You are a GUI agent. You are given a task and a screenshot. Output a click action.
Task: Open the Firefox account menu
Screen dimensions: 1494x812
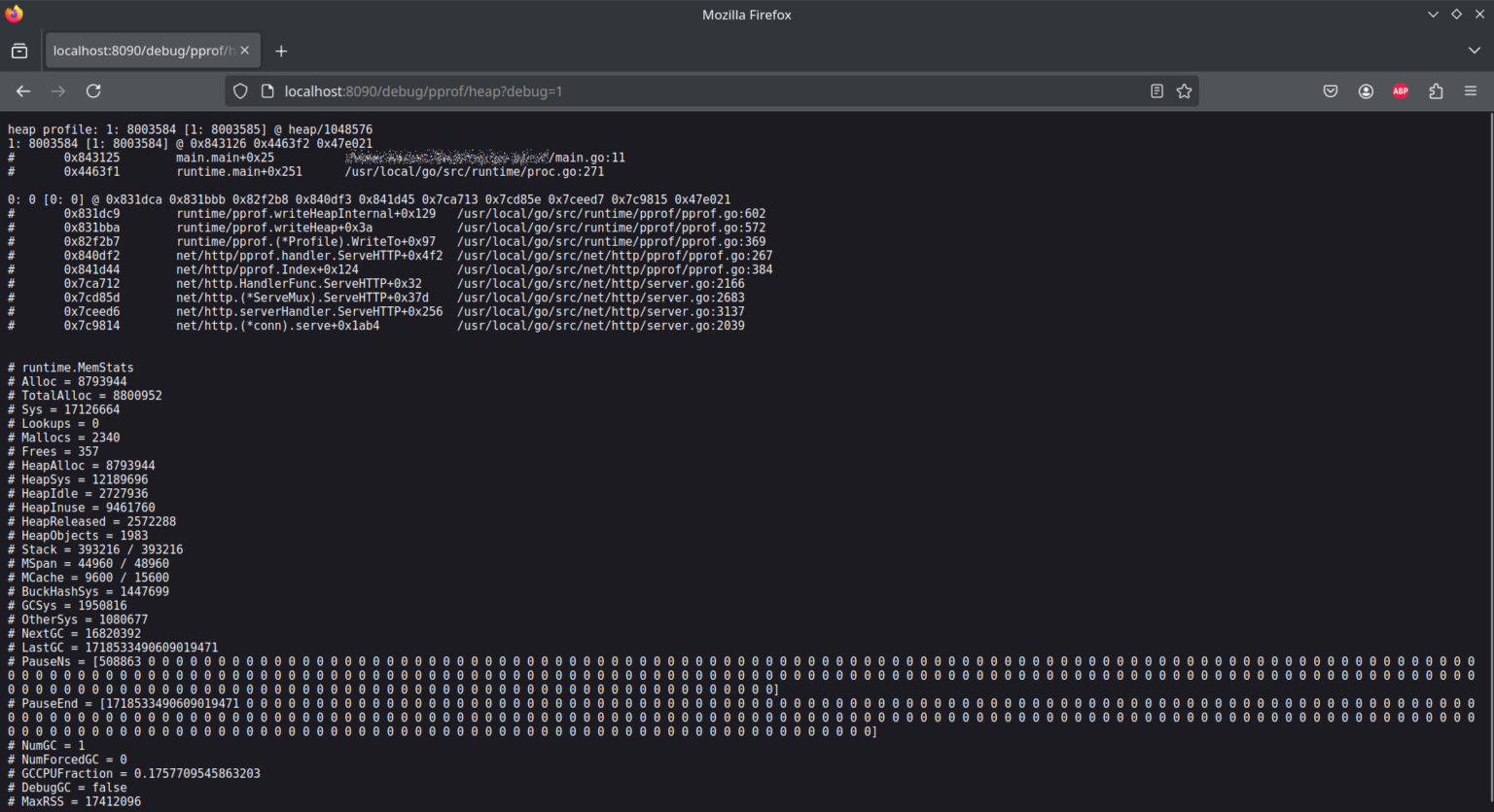pos(1366,90)
